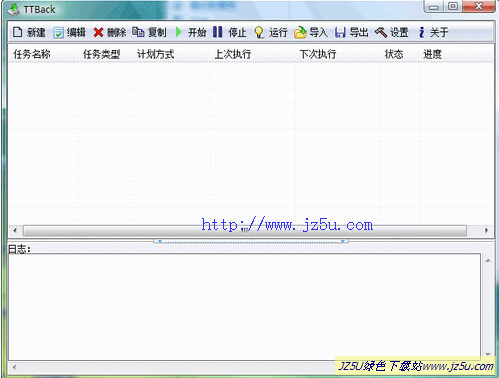This screenshot has width=499, height=378.
Task: Click the 新建 (New) task icon
Action: coord(17,32)
